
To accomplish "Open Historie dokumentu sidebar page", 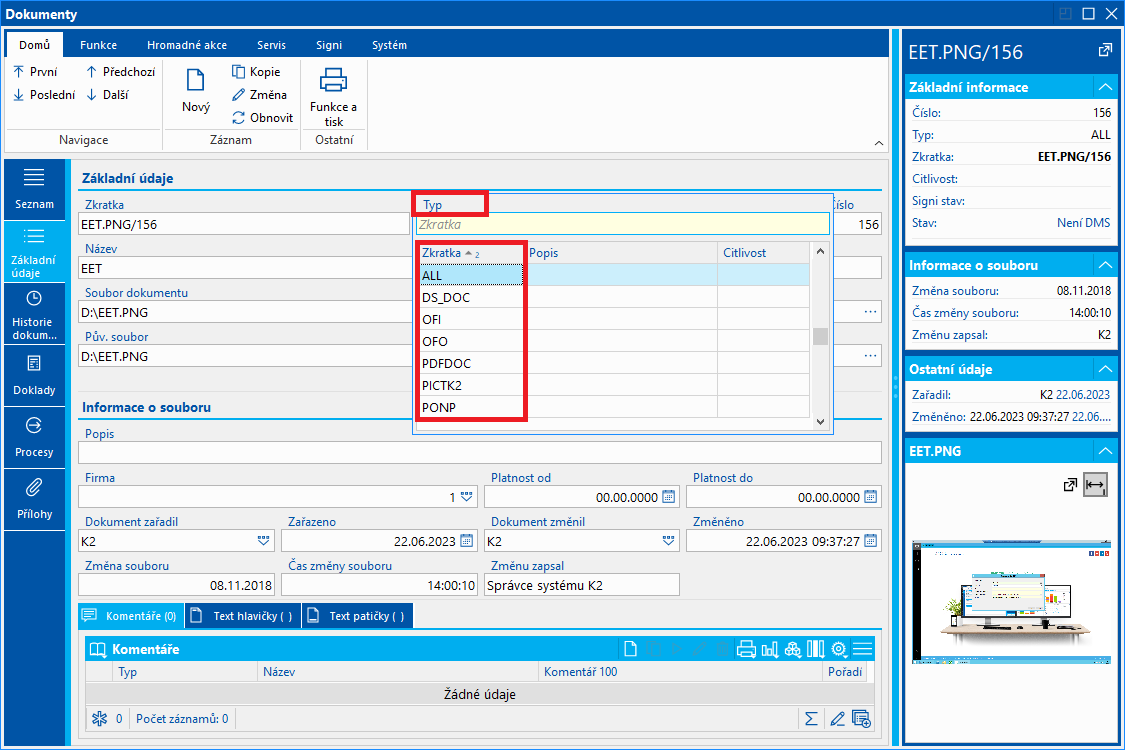I will tap(34, 314).
